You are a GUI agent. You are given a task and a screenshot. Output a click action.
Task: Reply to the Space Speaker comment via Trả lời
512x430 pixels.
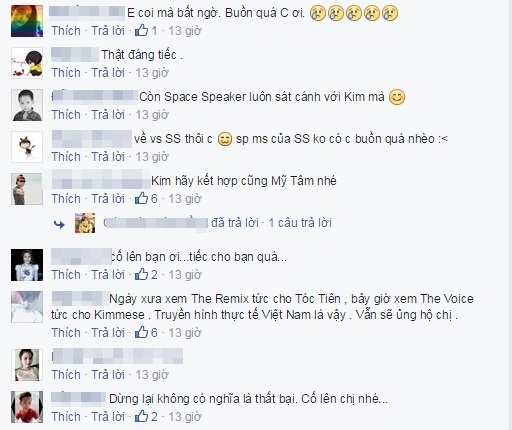(x=108, y=115)
